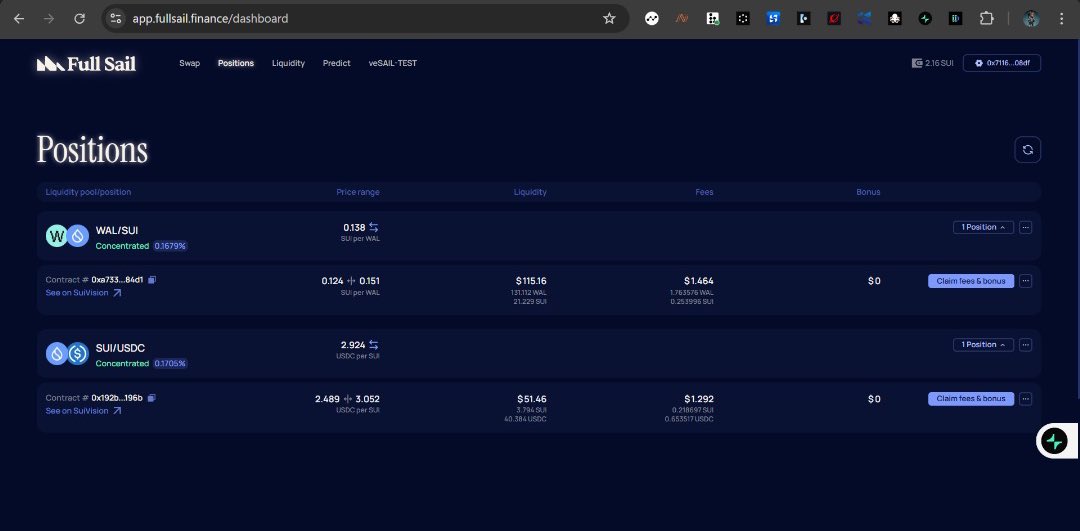1080x531 pixels.
Task: Click the $1.464 fees value
Action: tap(698, 281)
